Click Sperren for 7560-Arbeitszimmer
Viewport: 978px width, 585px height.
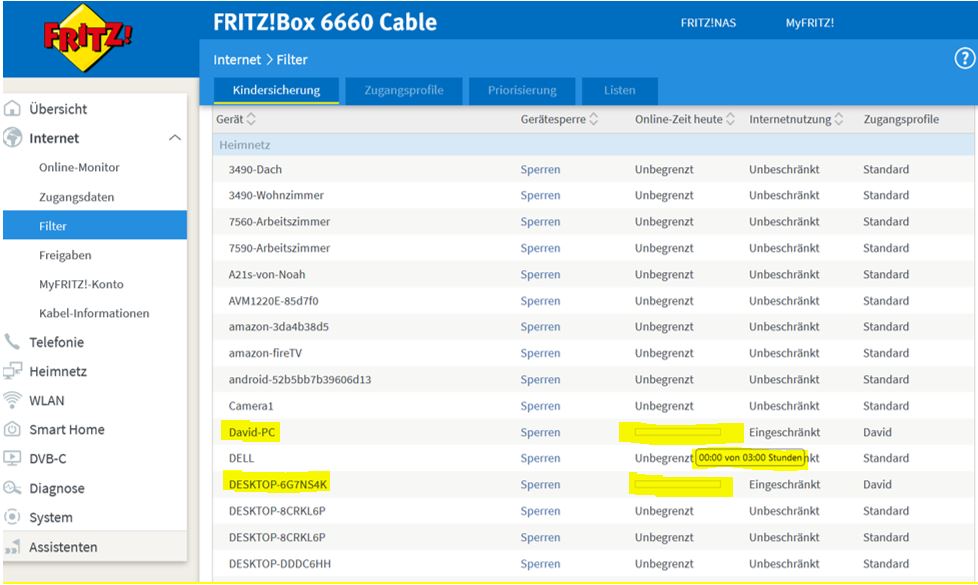540,222
